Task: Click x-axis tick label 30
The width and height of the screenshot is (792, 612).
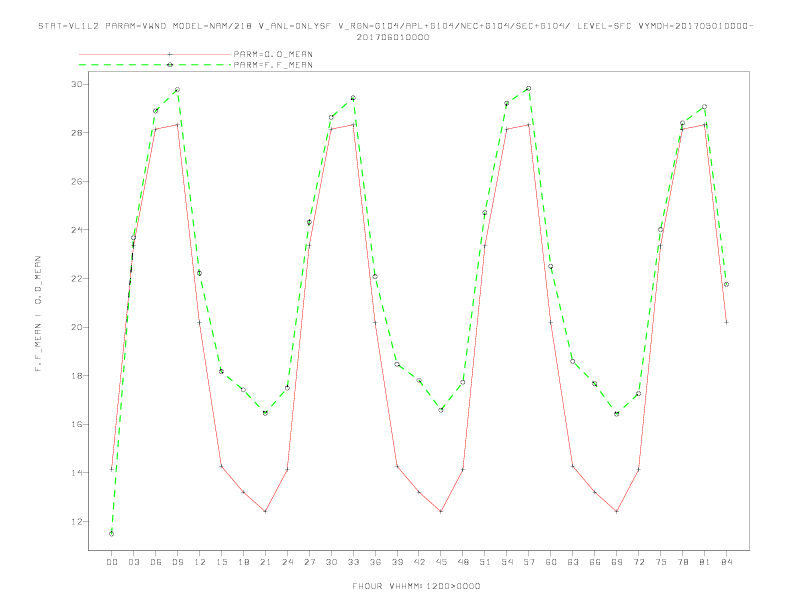Action: click(331, 562)
